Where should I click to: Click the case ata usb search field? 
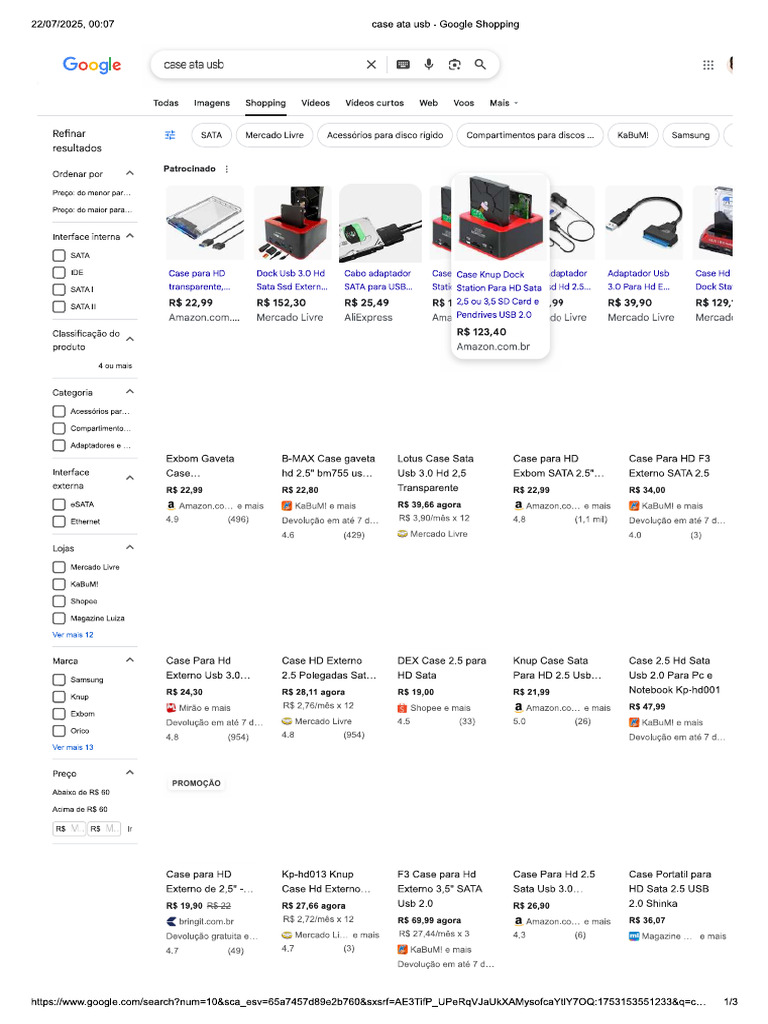[260, 64]
